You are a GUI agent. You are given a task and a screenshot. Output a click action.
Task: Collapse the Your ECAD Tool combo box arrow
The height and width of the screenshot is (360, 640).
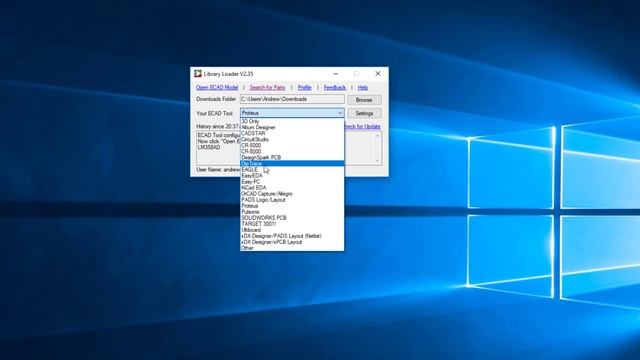click(x=340, y=113)
